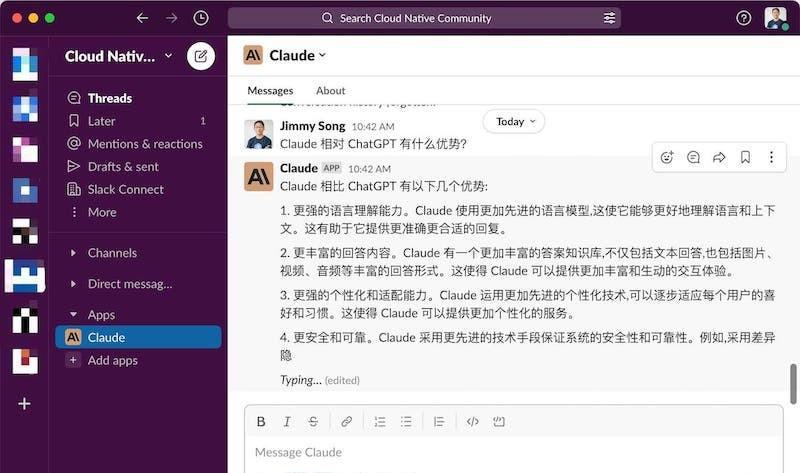The image size is (800, 473).
Task: Open the Today date dropdown
Action: pyautogui.click(x=514, y=121)
